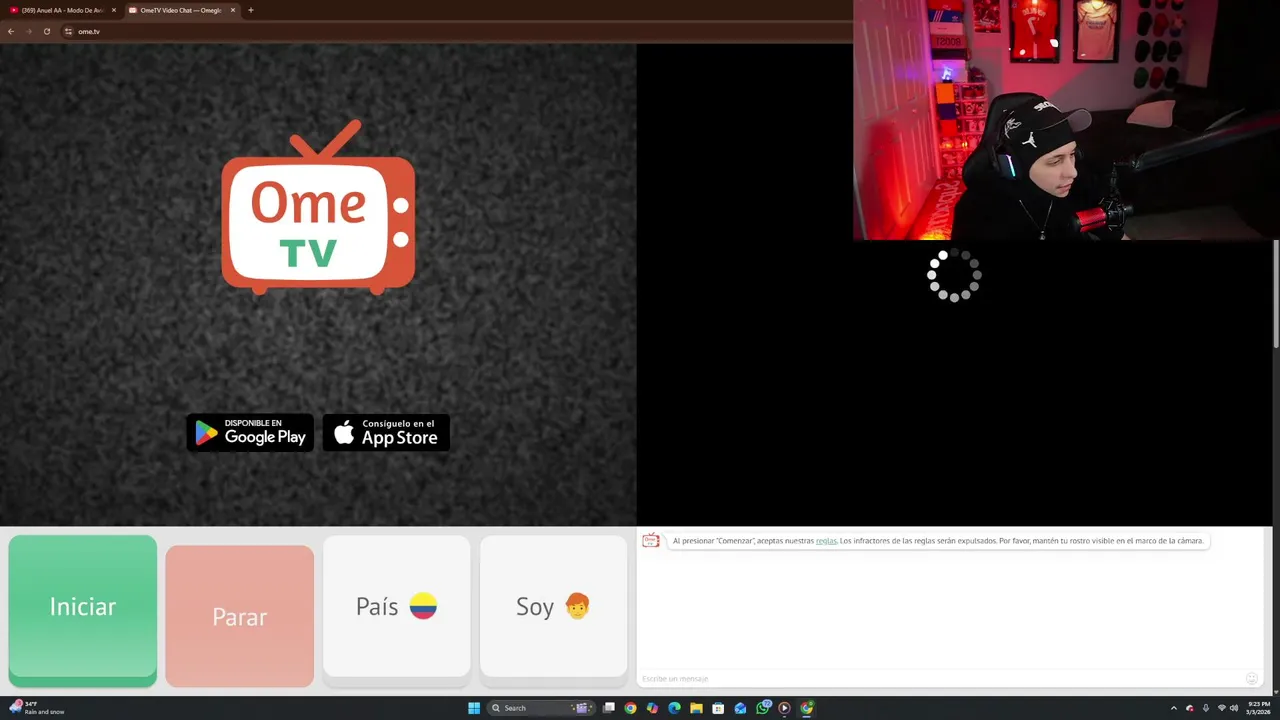Open the Windows Start menu

pos(474,708)
